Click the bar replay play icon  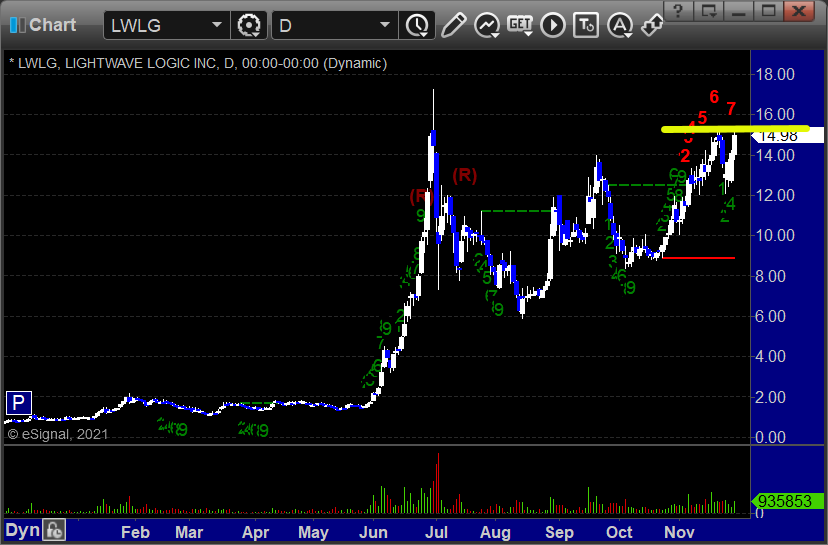pyautogui.click(x=553, y=25)
